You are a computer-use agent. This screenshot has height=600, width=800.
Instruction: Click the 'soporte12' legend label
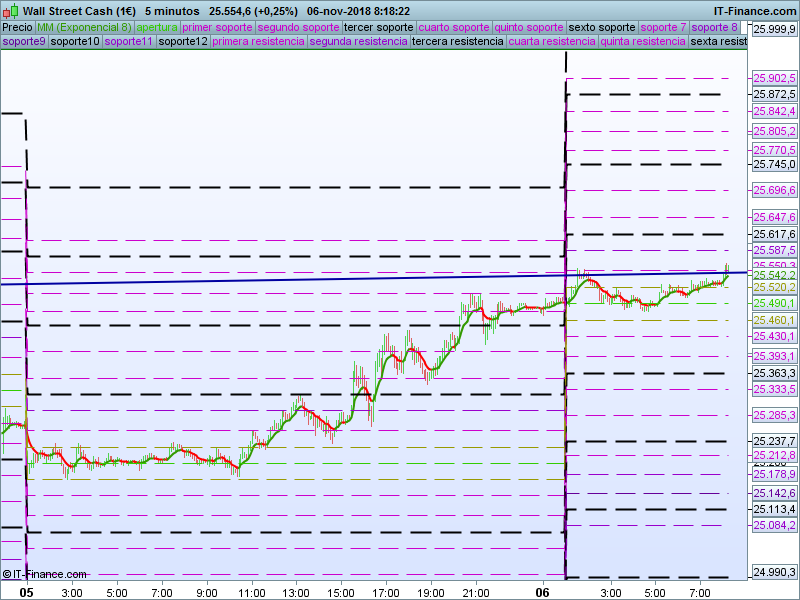(183, 42)
